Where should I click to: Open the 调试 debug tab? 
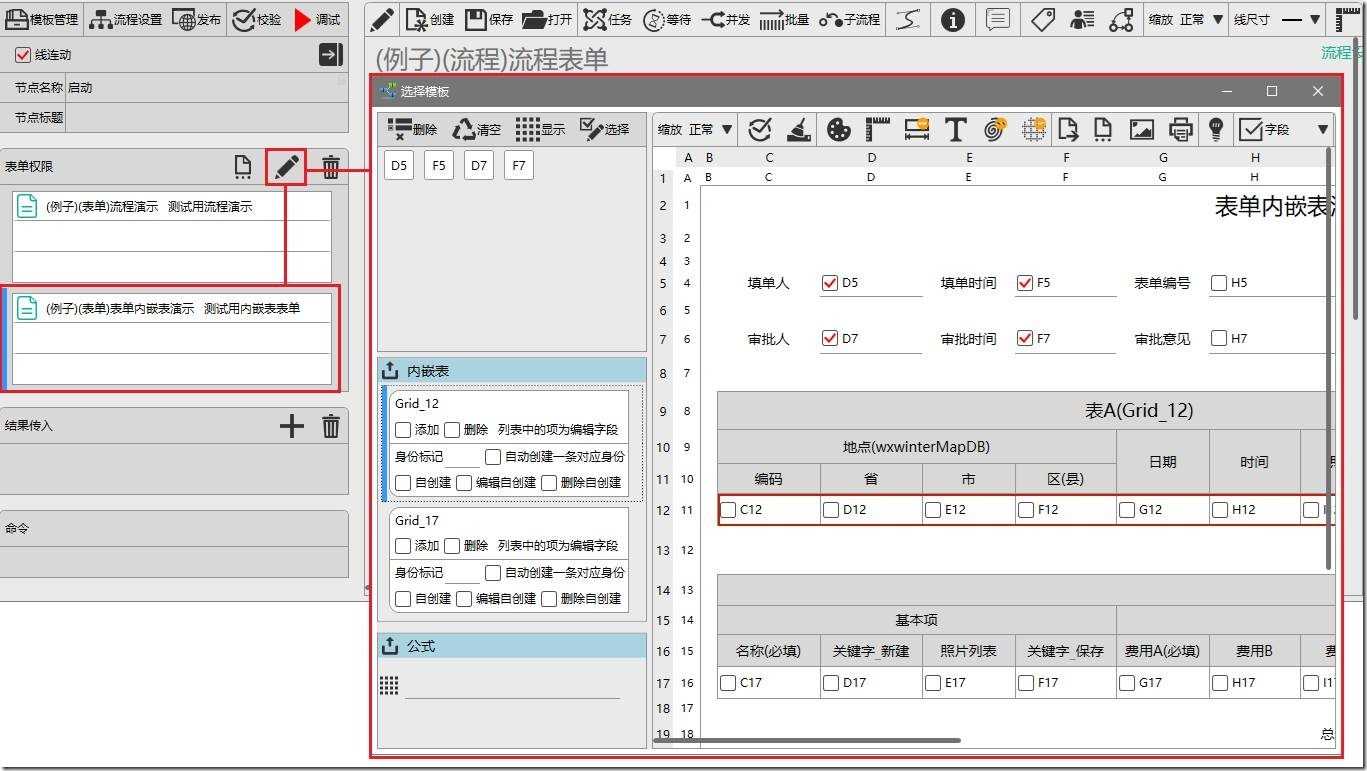[x=317, y=19]
